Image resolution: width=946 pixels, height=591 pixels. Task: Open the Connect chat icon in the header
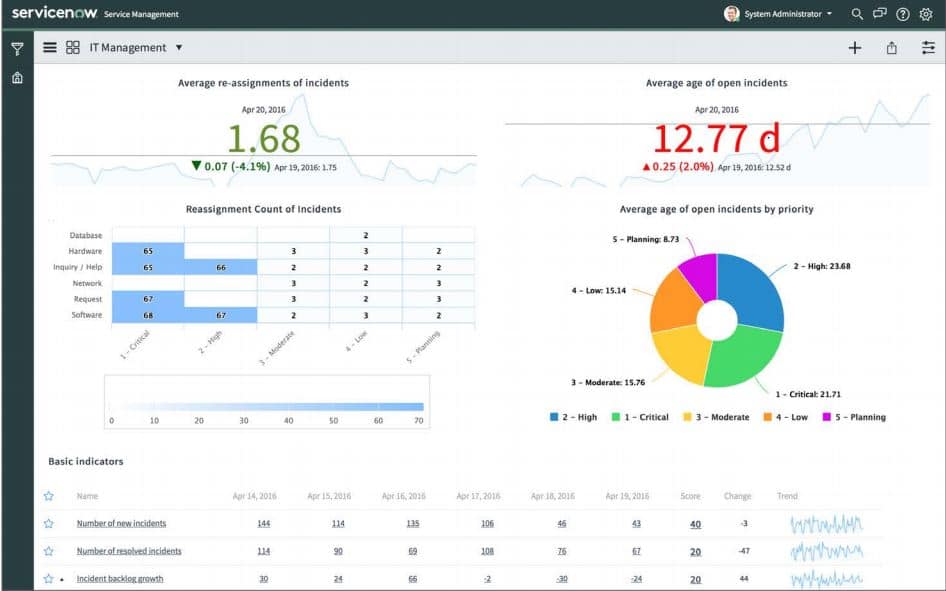[x=879, y=14]
